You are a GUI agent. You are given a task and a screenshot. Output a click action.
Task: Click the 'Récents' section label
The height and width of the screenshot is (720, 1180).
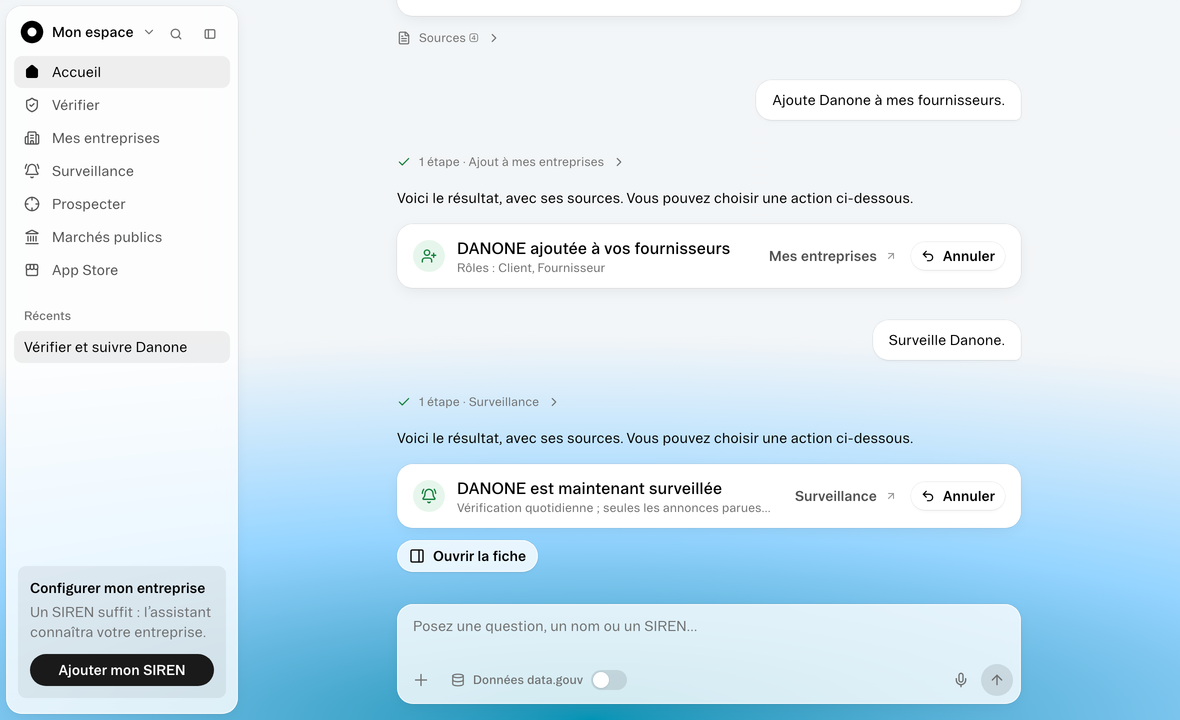click(47, 317)
